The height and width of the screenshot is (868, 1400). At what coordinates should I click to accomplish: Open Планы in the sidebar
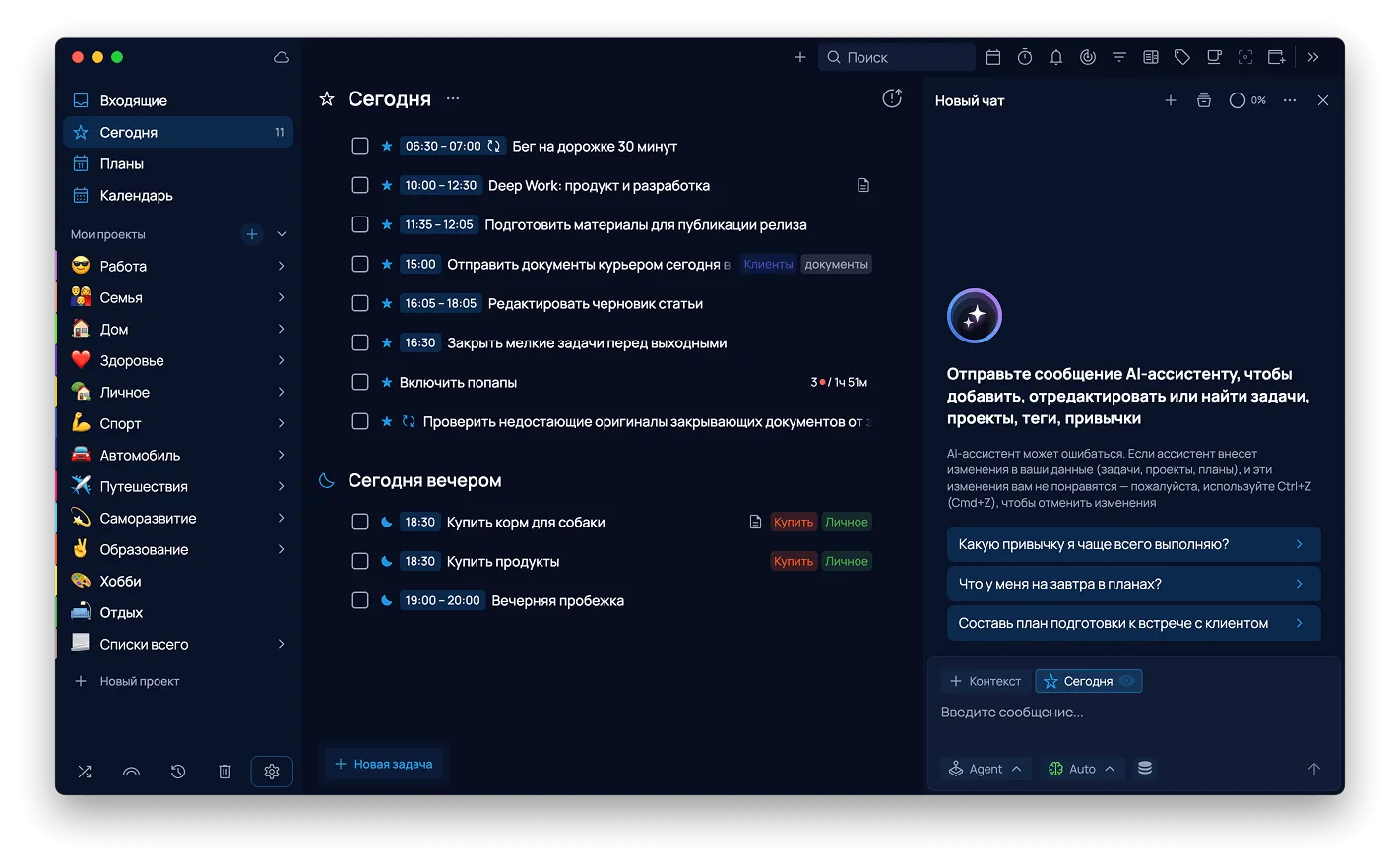(x=178, y=163)
